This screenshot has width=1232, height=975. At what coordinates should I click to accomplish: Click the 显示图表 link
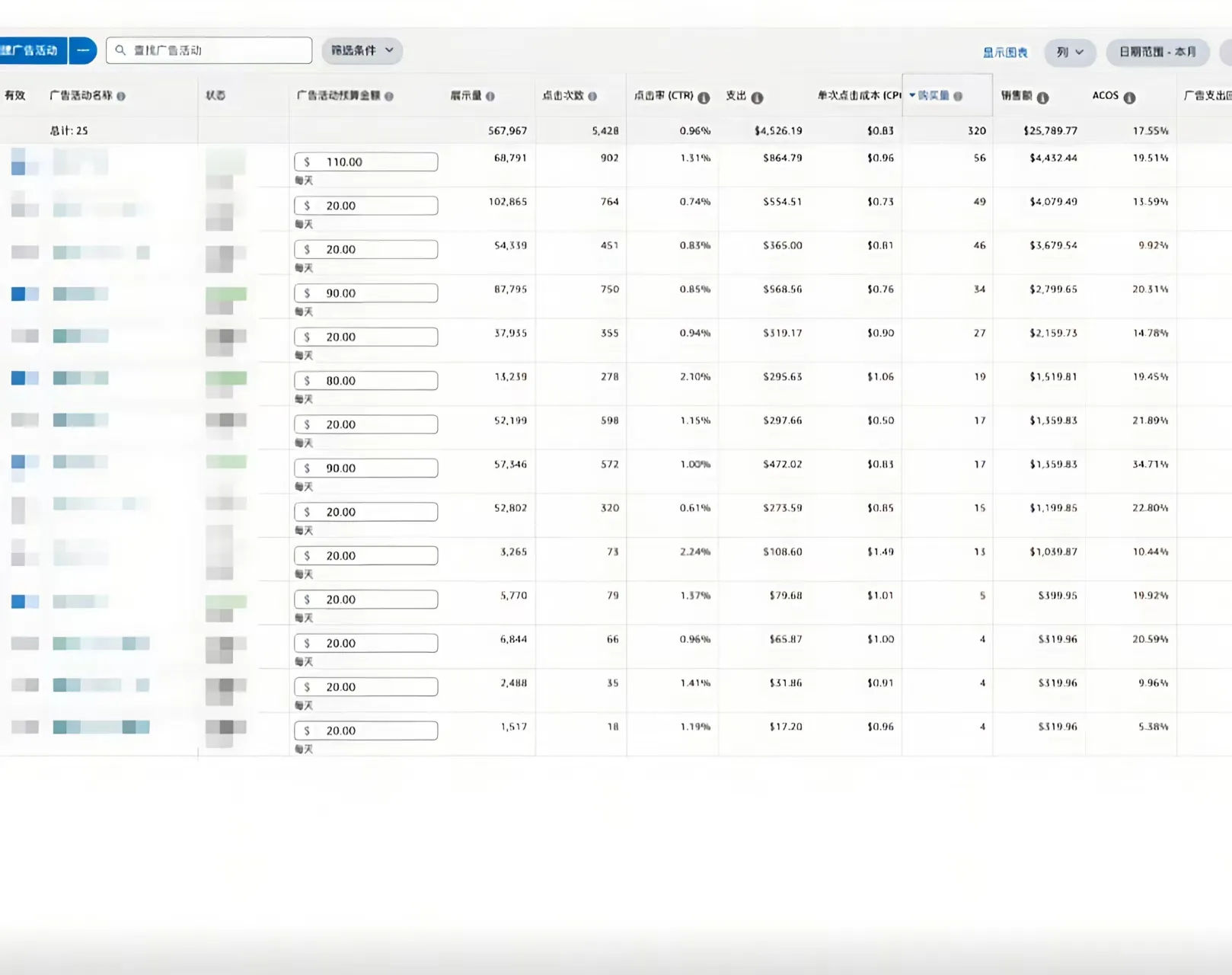tap(1004, 53)
